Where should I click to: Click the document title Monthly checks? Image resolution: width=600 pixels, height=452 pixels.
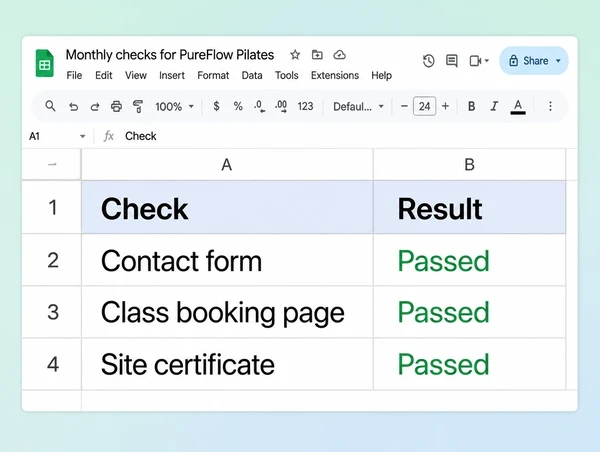pos(170,55)
